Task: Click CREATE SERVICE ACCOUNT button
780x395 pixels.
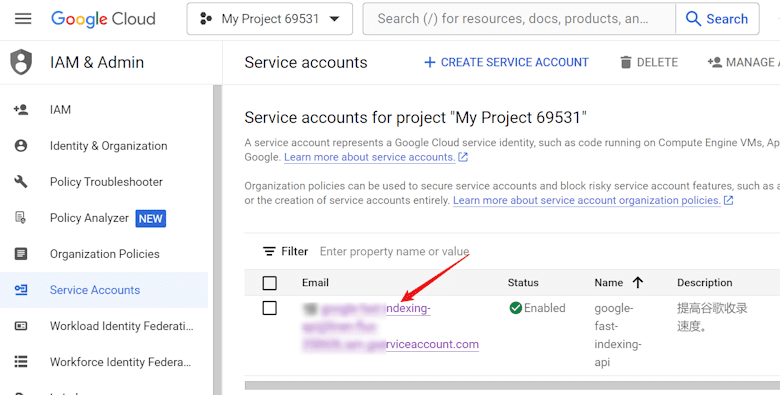Action: click(506, 62)
